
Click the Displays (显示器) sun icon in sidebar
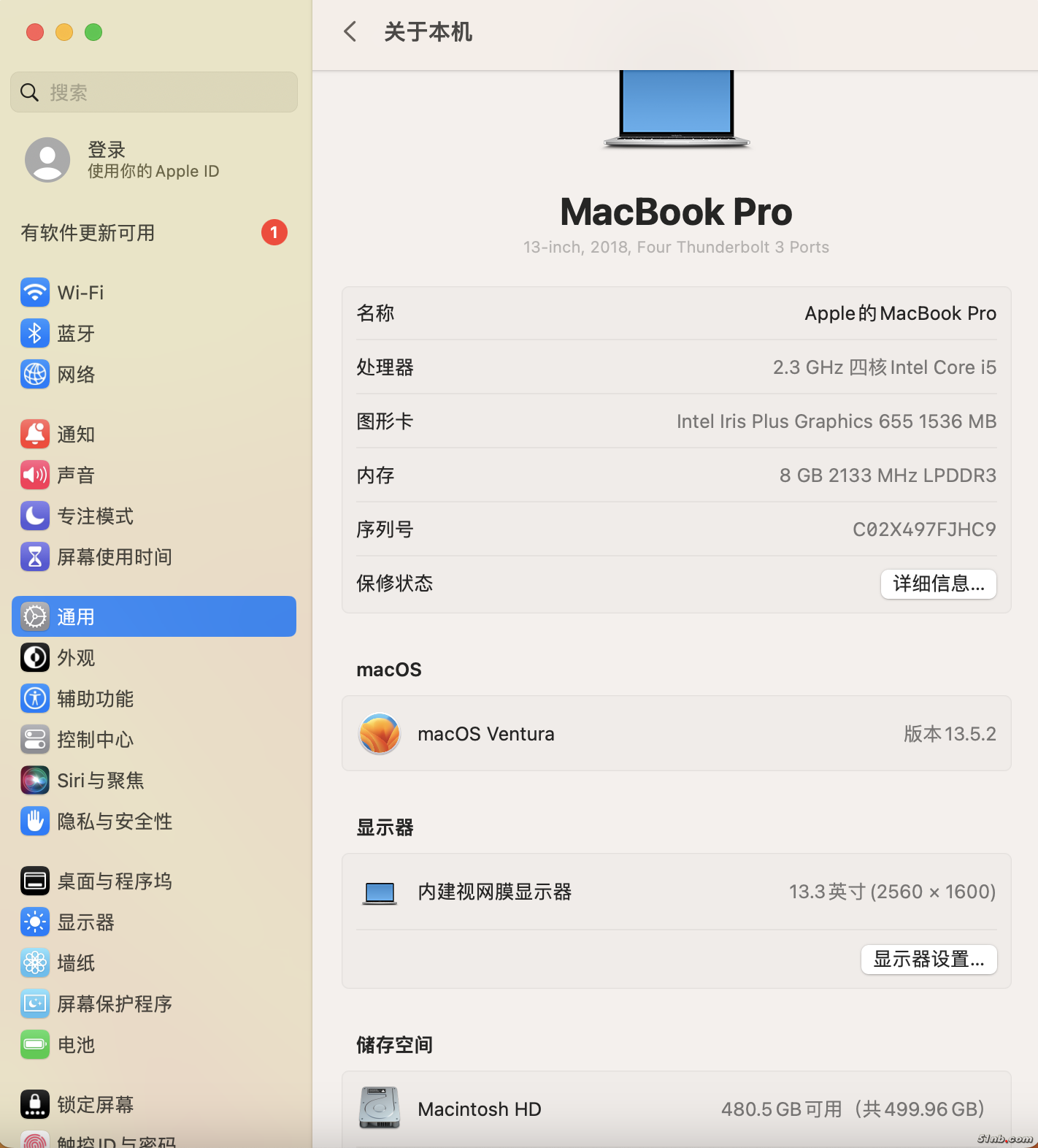pos(35,922)
